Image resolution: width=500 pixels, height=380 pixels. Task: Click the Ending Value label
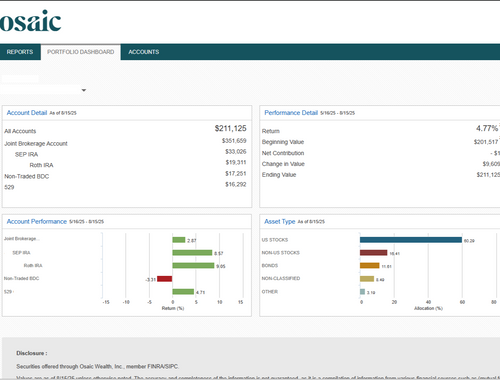pyautogui.click(x=279, y=175)
